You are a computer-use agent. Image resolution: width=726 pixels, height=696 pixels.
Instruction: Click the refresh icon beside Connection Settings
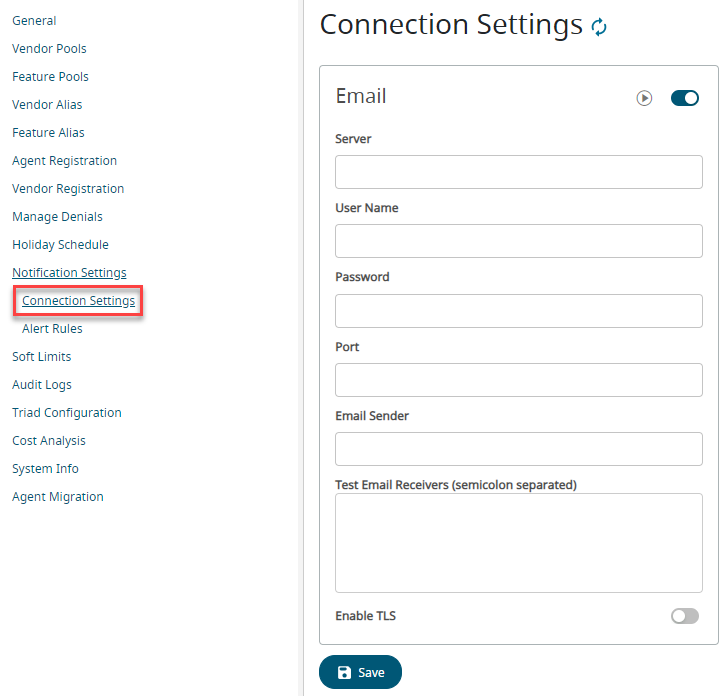point(599,27)
